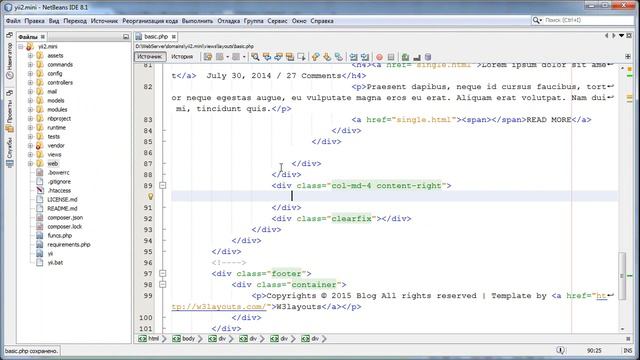
Task: Open the Forward history dropdown arrow
Action: click(x=244, y=57)
